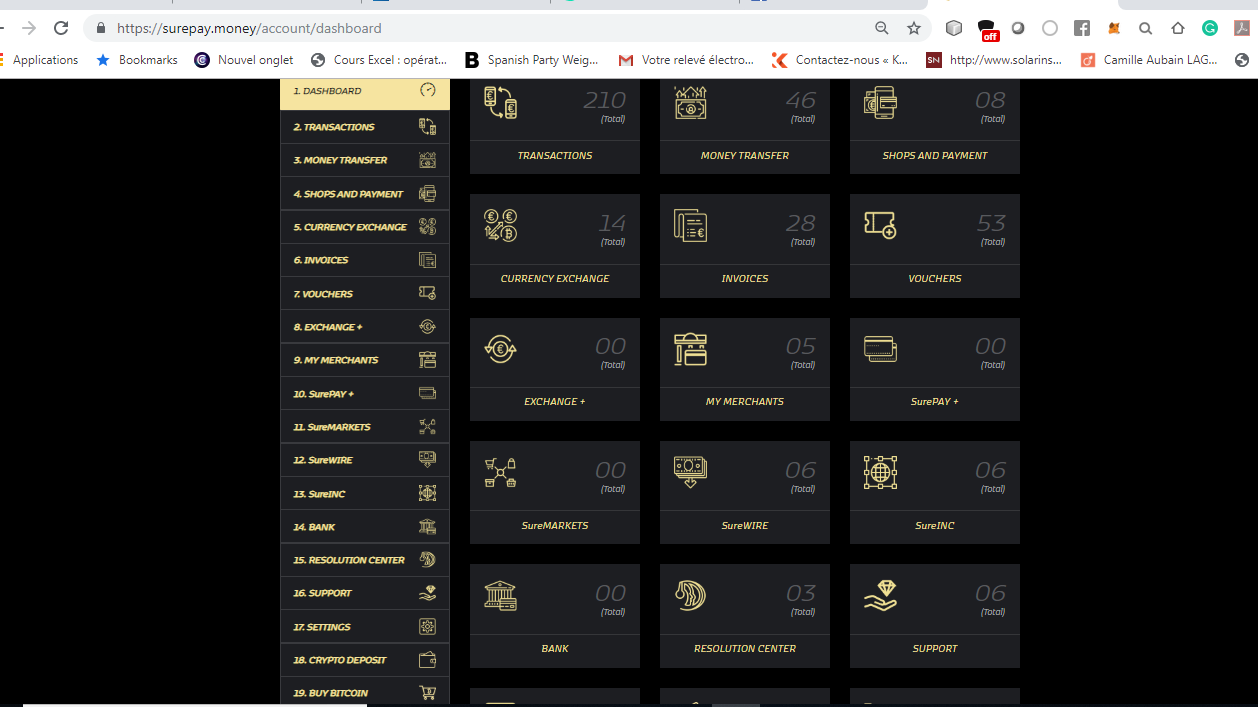The width and height of the screenshot is (1258, 707).
Task: Open the Bookmarks folder in bookmarks bar
Action: [x=137, y=60]
